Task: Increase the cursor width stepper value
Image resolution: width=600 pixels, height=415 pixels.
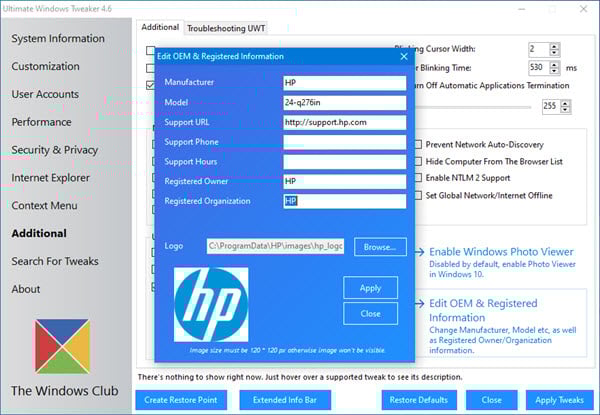Action: coord(555,45)
